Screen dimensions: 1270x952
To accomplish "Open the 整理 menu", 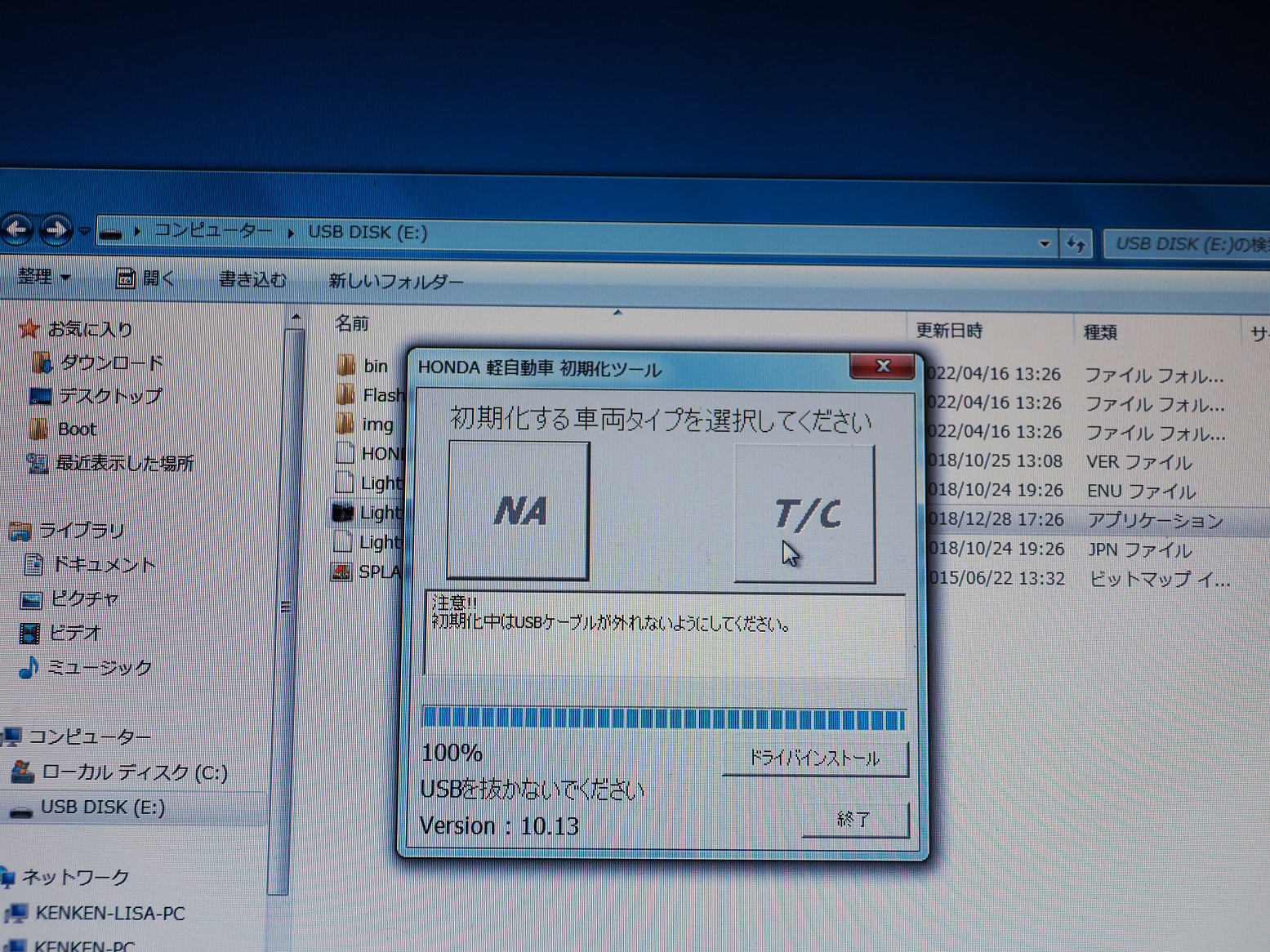I will (44, 277).
